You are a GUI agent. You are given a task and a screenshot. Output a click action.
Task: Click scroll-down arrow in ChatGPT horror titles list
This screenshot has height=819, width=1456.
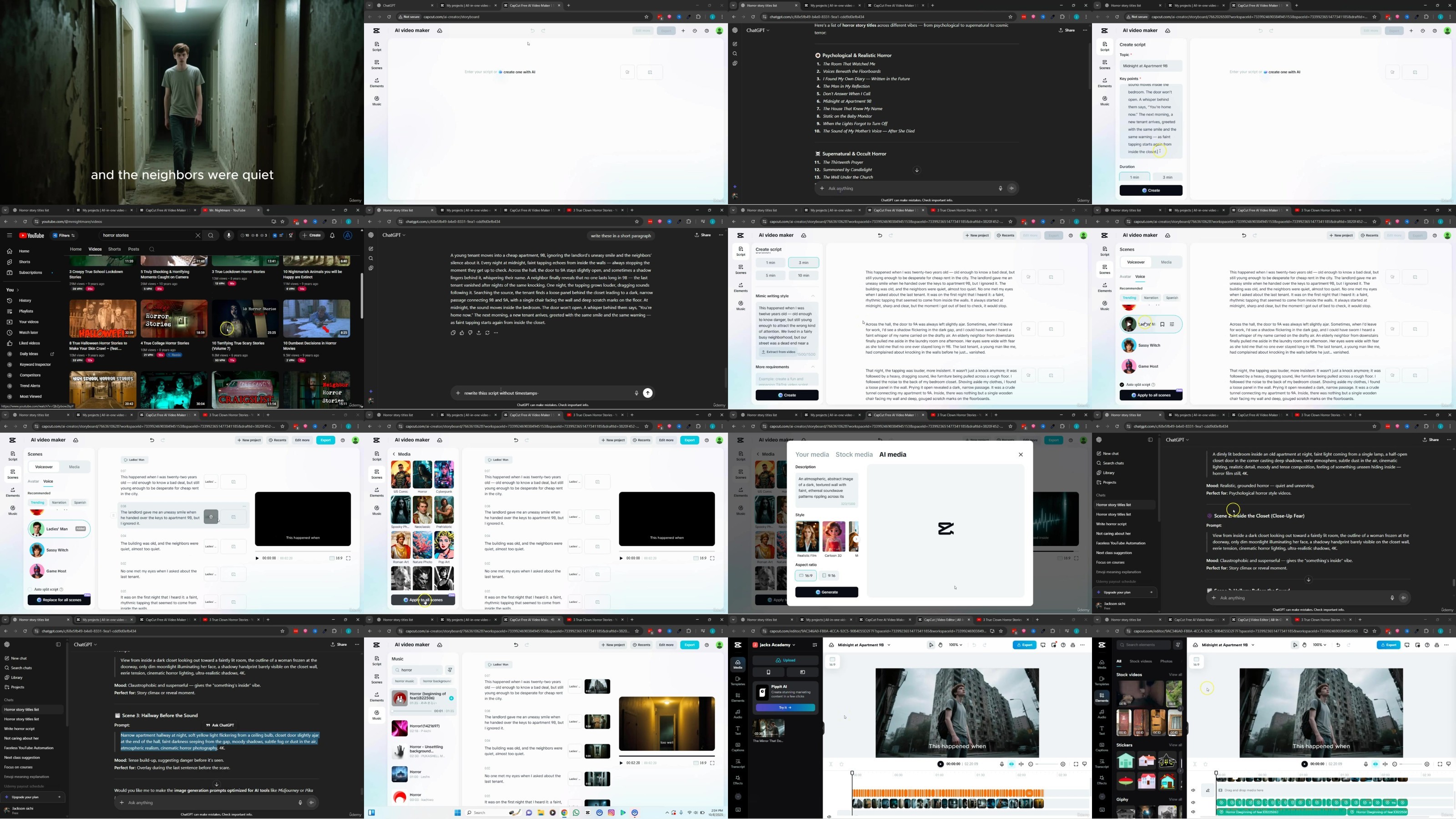[x=917, y=170]
